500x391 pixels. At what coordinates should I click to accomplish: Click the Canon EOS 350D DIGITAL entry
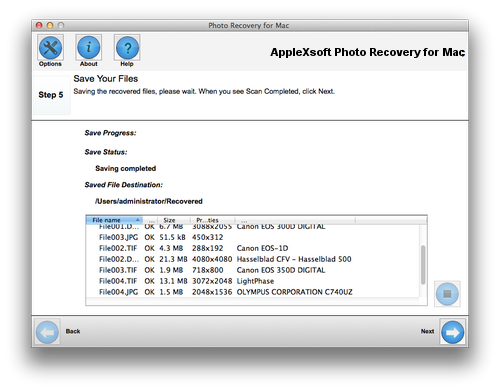[x=281, y=270]
